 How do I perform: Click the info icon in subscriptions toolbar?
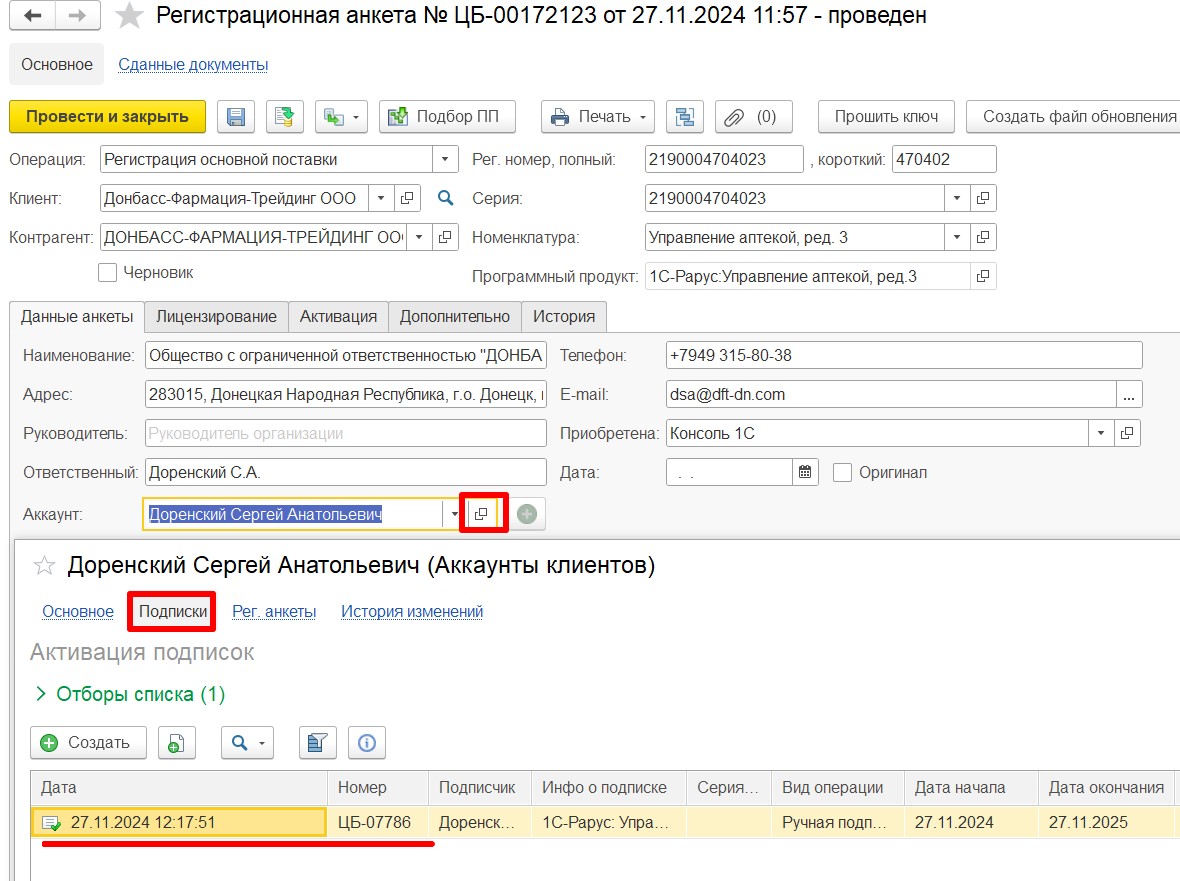[366, 743]
